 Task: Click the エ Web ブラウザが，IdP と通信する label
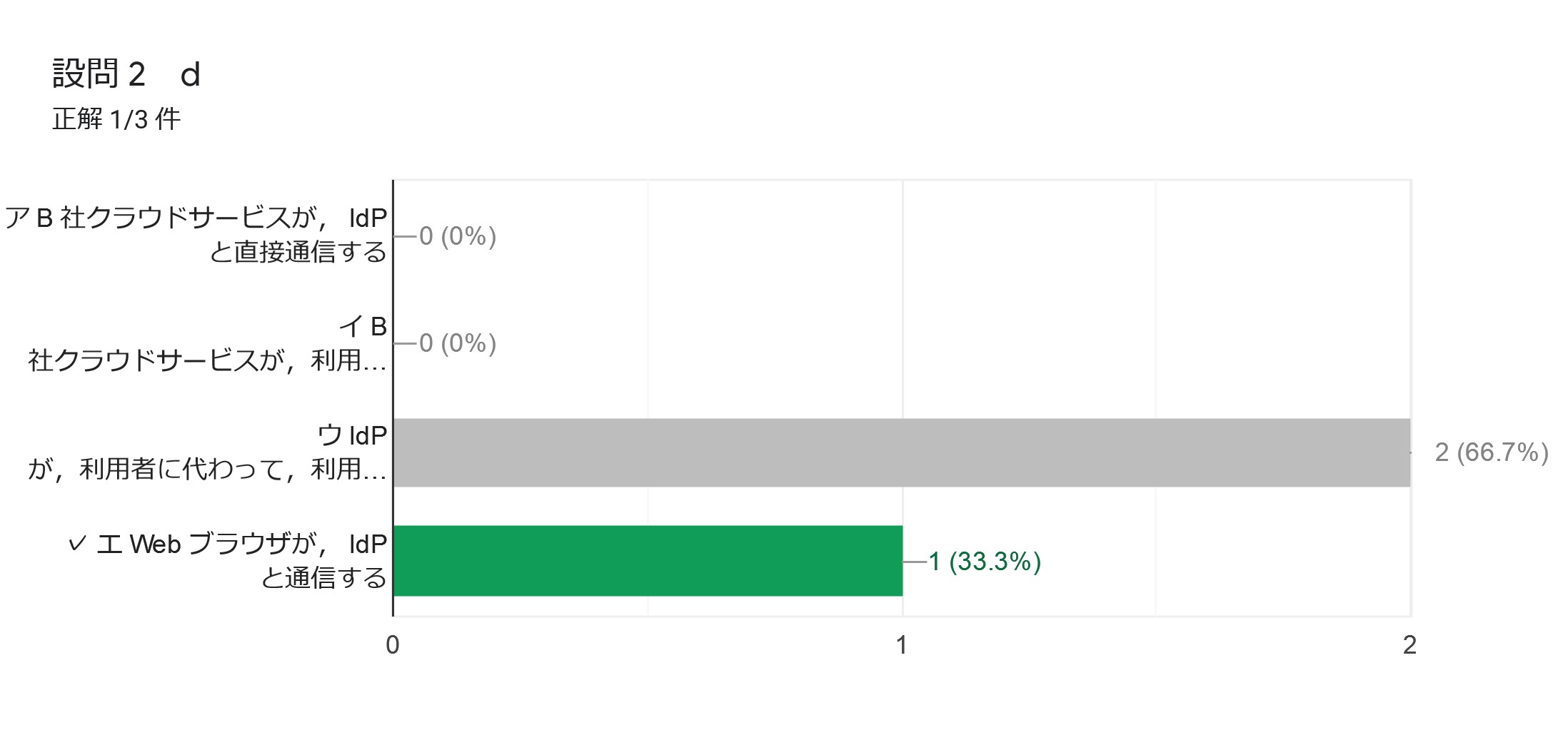tap(242, 561)
